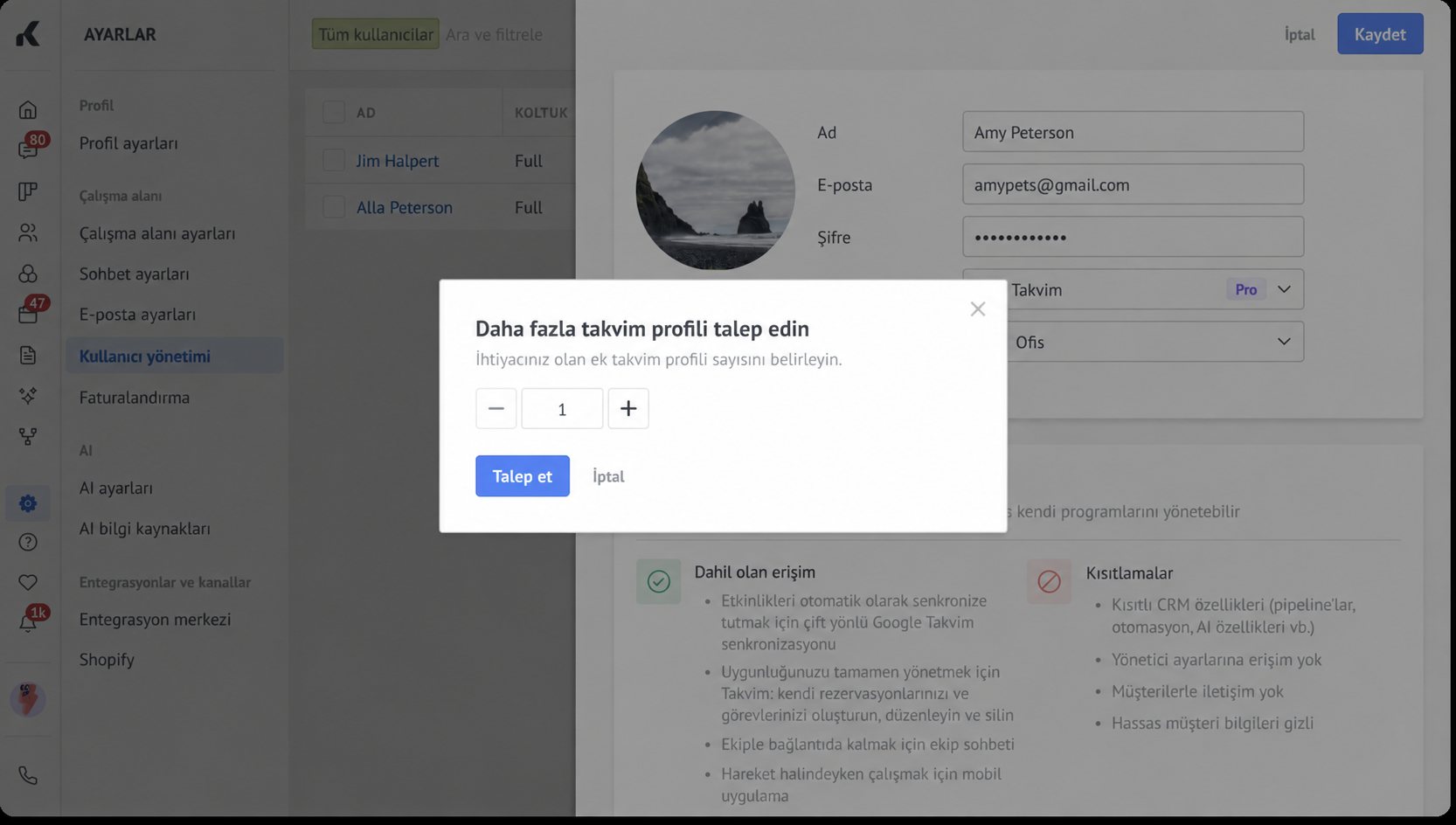Click the Talep et button
The width and height of the screenshot is (1456, 825).
click(x=523, y=476)
